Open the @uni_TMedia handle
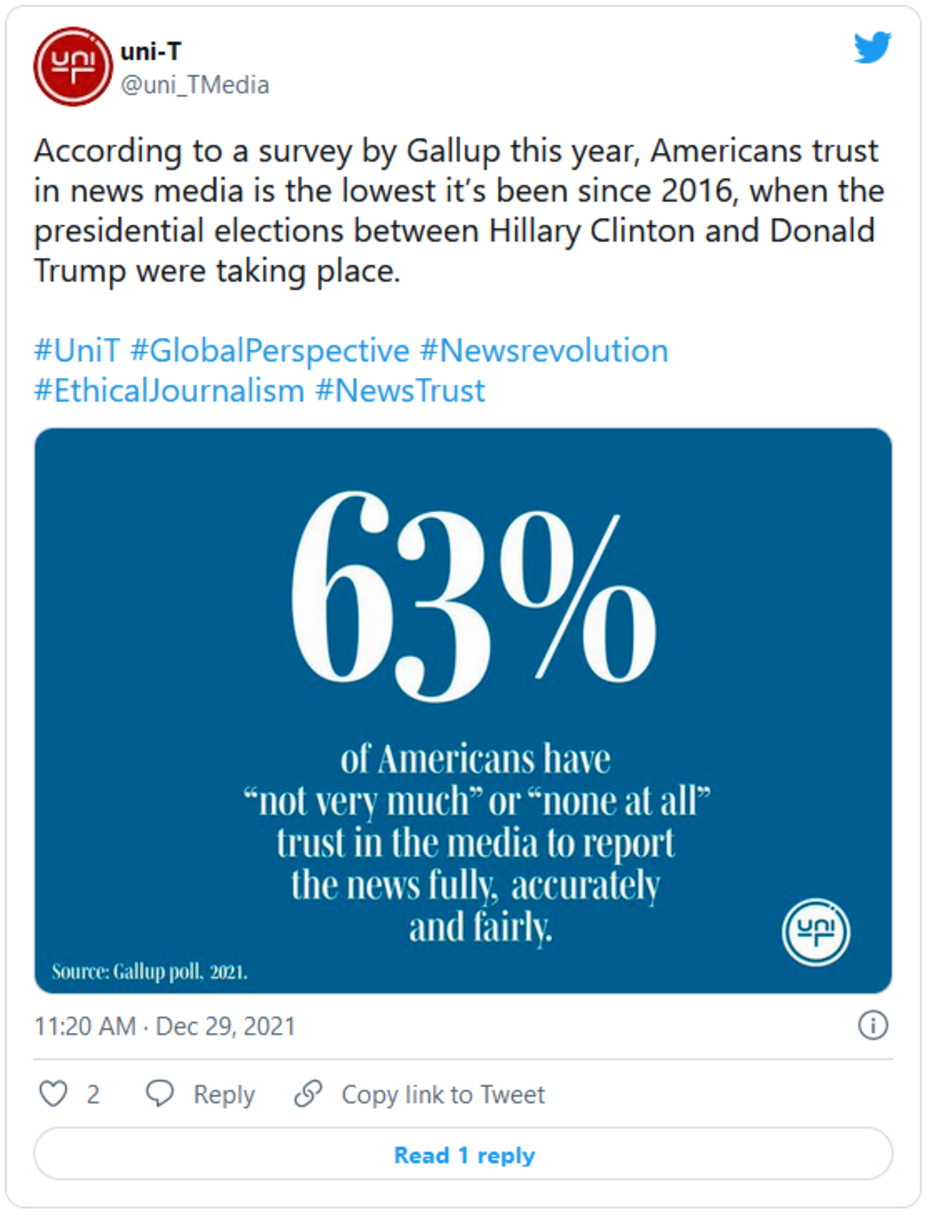Viewport: 930px width, 1215px height. coord(195,86)
